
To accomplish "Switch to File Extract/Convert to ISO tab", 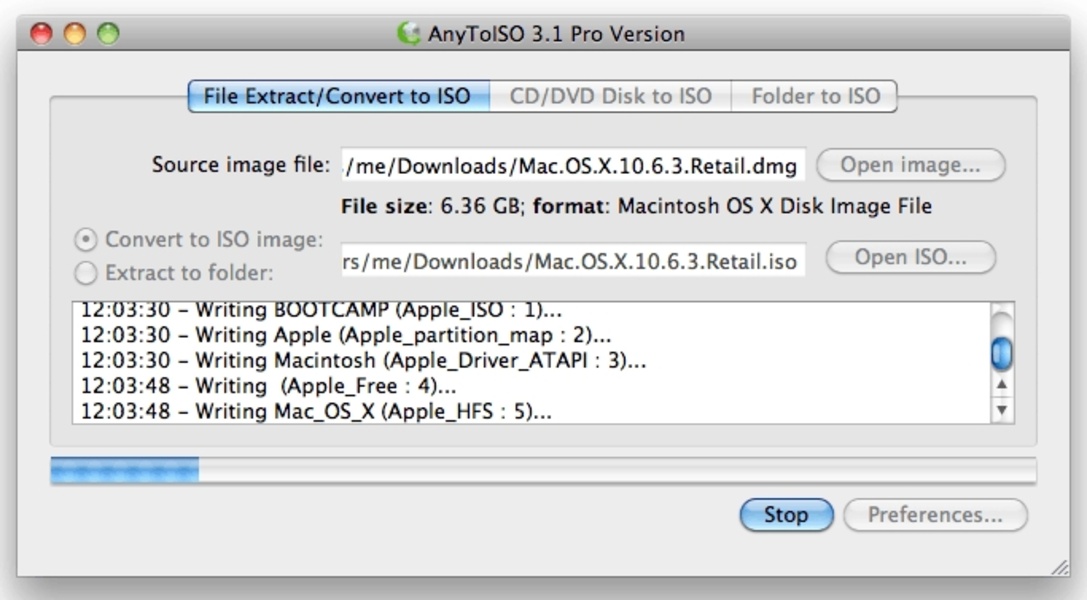I will [x=338, y=96].
